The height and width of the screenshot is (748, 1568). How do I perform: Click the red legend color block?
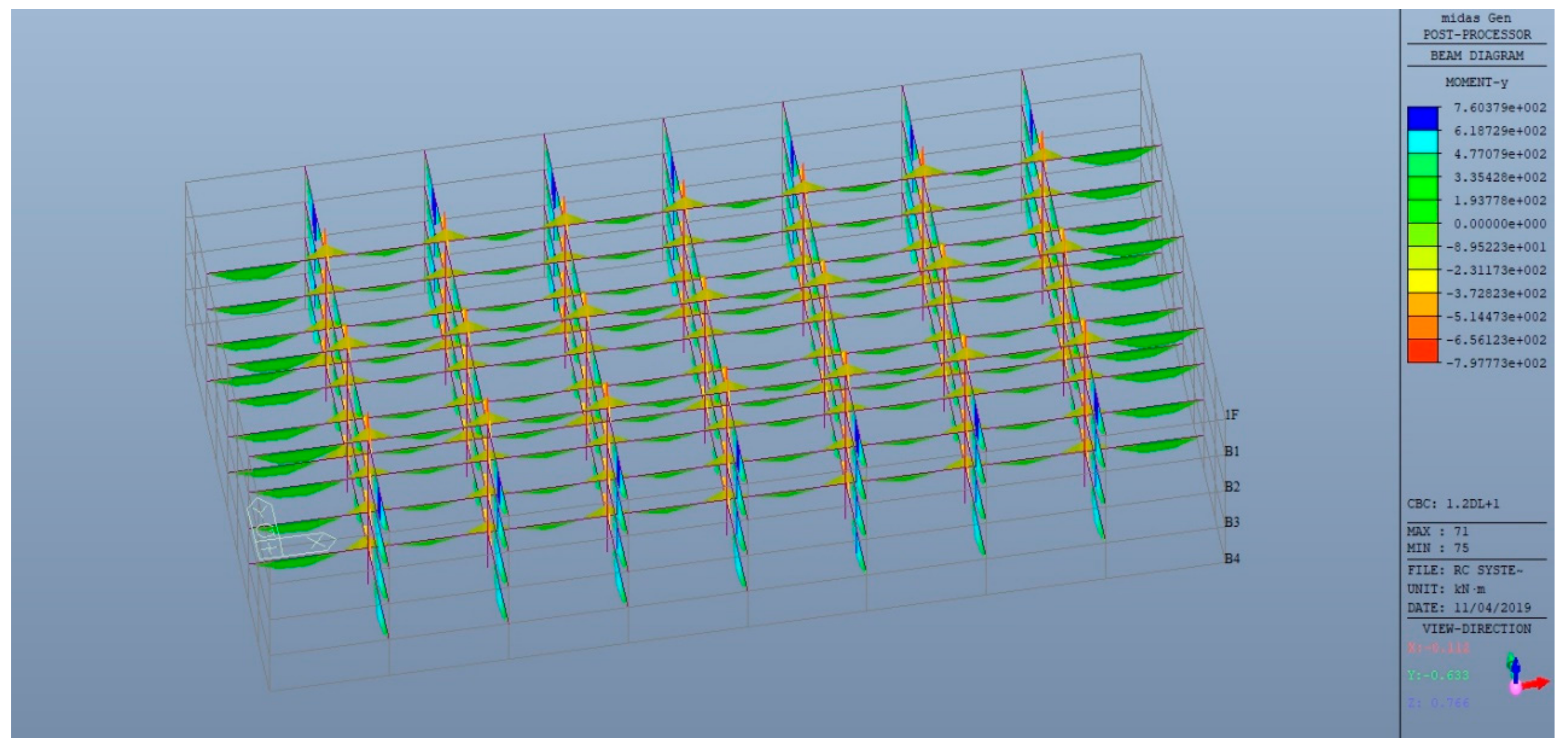1423,351
